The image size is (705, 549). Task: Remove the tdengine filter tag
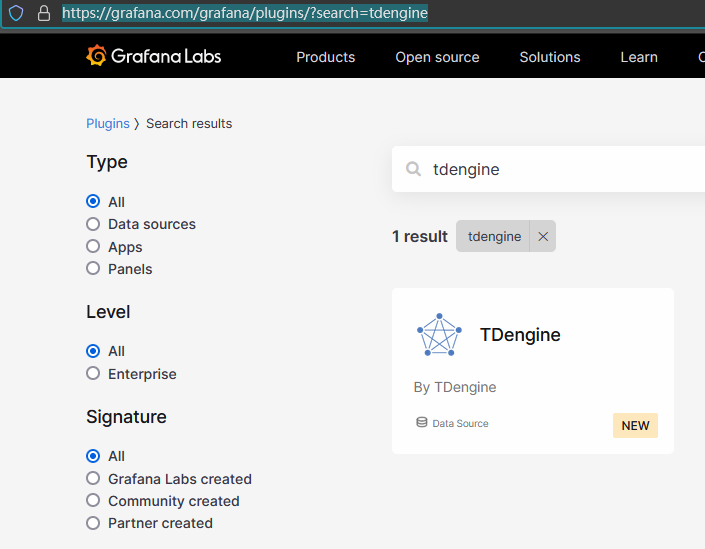[543, 237]
